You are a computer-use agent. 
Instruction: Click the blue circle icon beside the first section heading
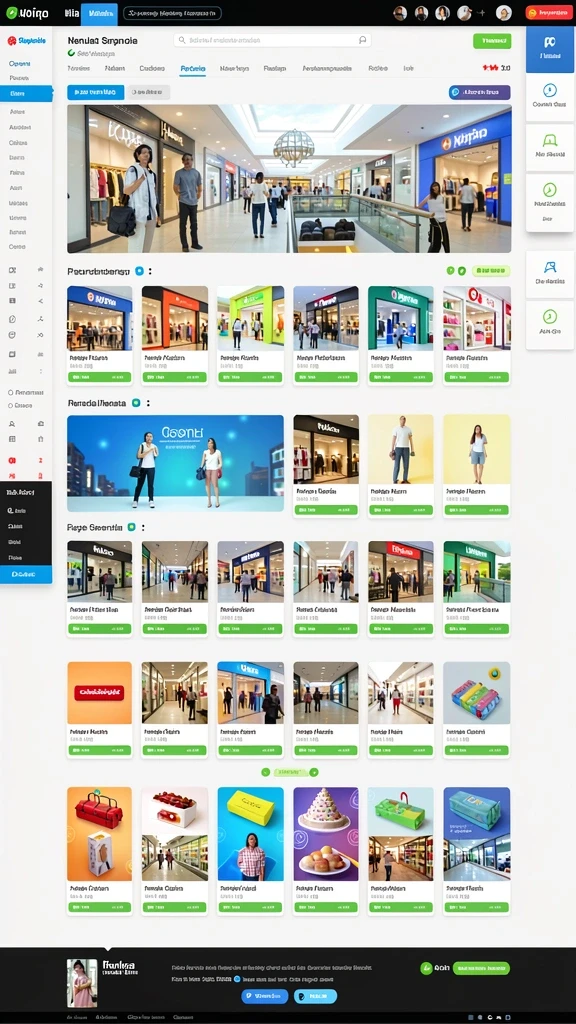[x=138, y=270]
